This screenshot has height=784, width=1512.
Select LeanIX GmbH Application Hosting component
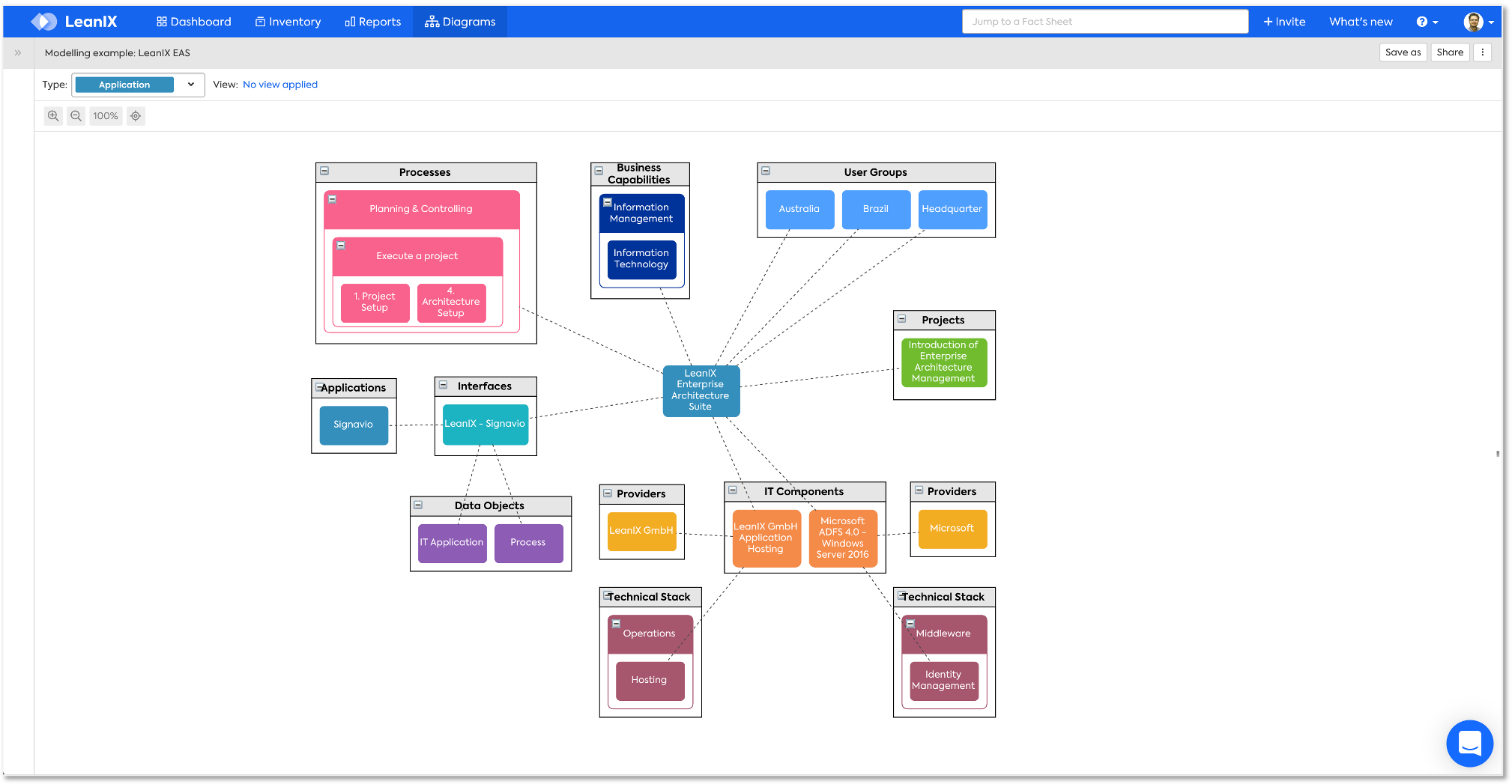tap(766, 538)
